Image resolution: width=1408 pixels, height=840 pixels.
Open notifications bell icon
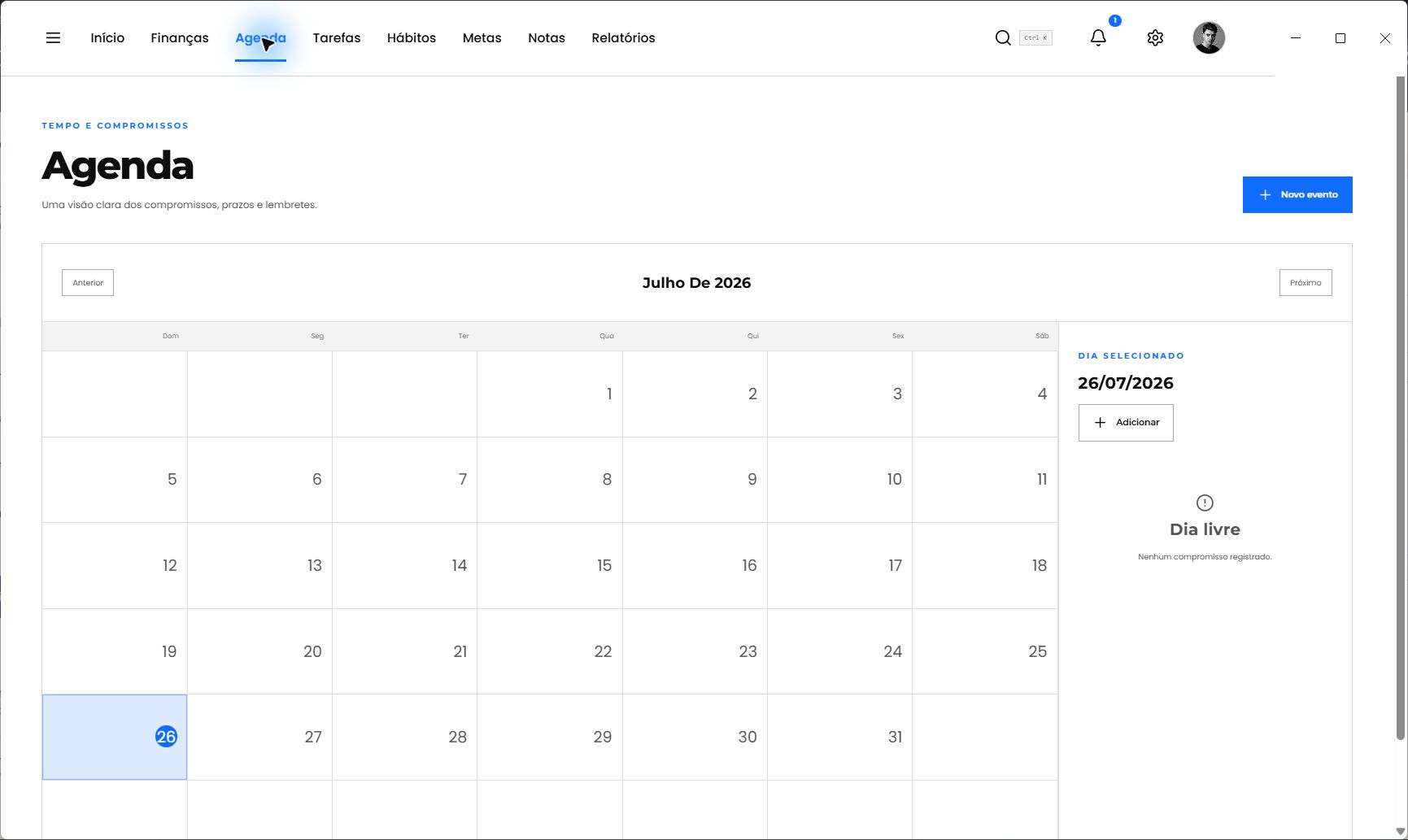point(1098,37)
